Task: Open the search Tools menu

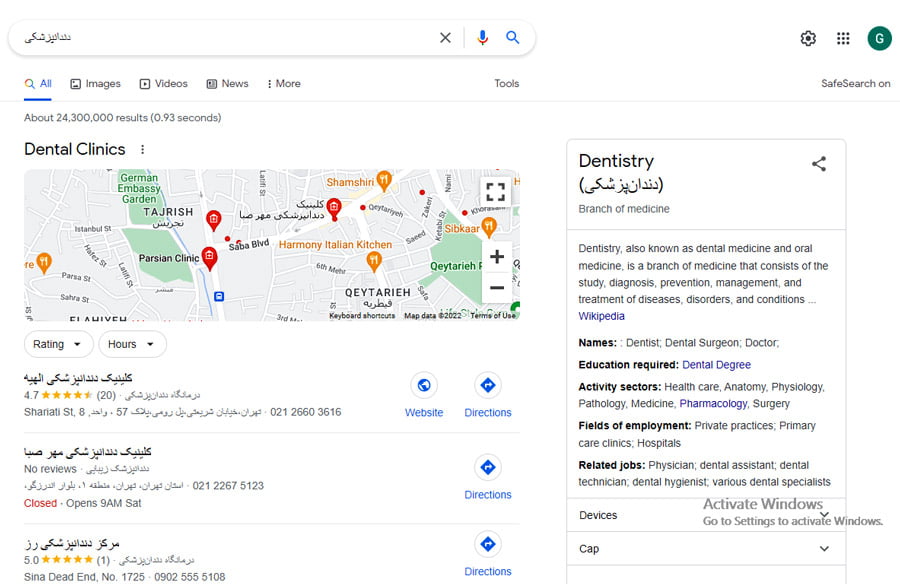Action: (506, 84)
